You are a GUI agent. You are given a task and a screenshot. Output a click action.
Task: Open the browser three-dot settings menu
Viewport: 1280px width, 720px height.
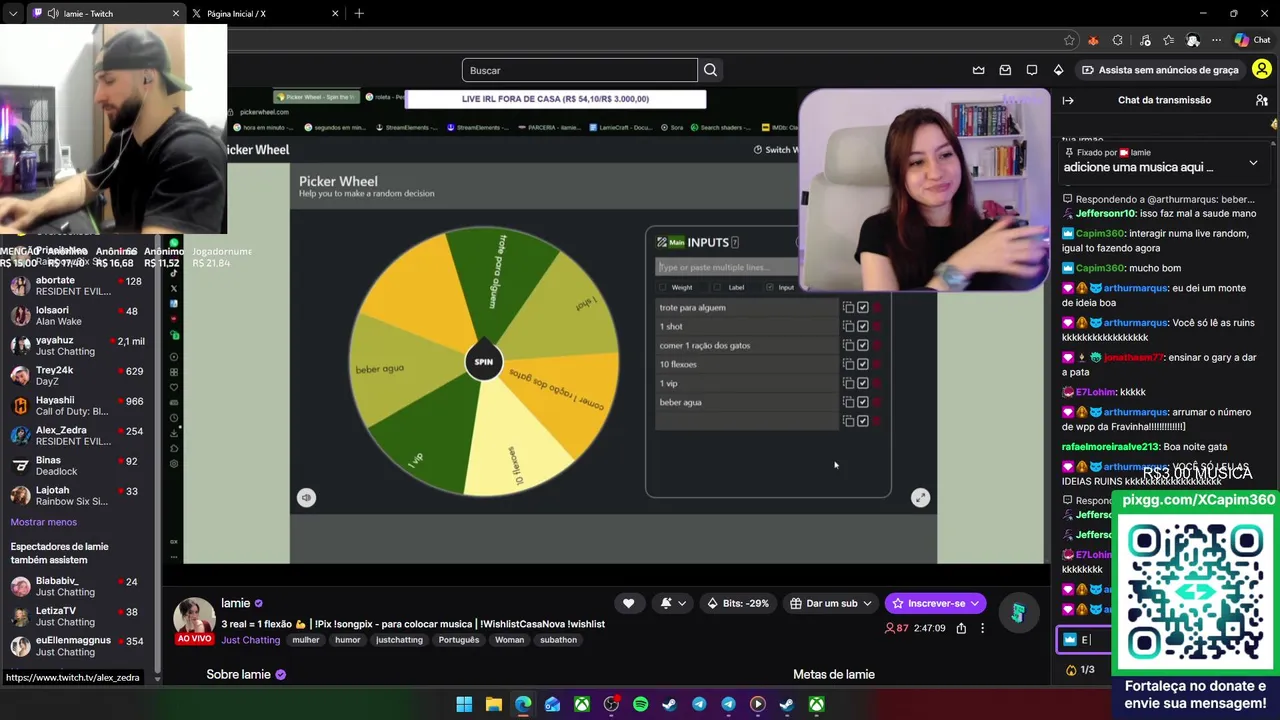[1216, 40]
